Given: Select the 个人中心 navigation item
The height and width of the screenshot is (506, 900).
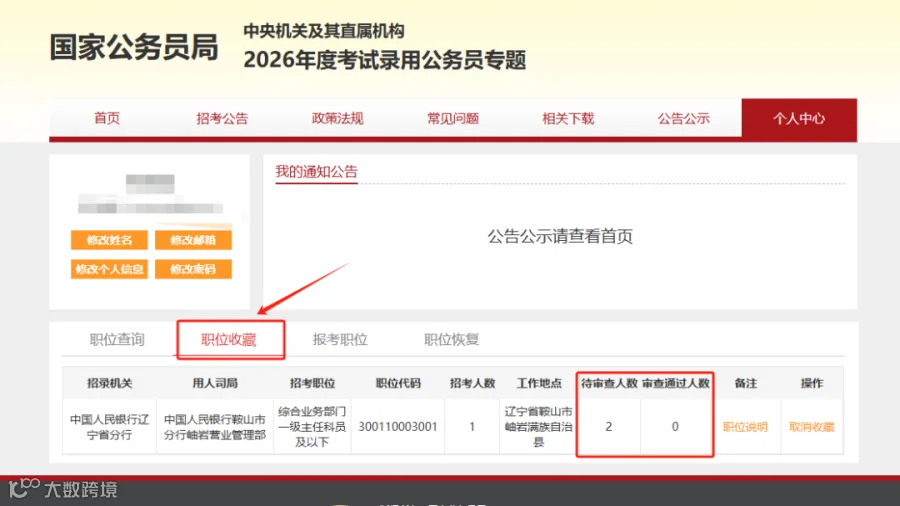Looking at the screenshot, I should 799,118.
